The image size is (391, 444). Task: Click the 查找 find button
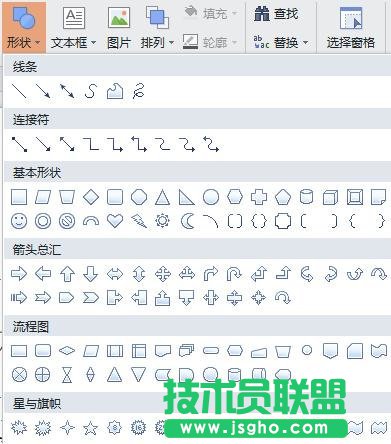tap(276, 14)
